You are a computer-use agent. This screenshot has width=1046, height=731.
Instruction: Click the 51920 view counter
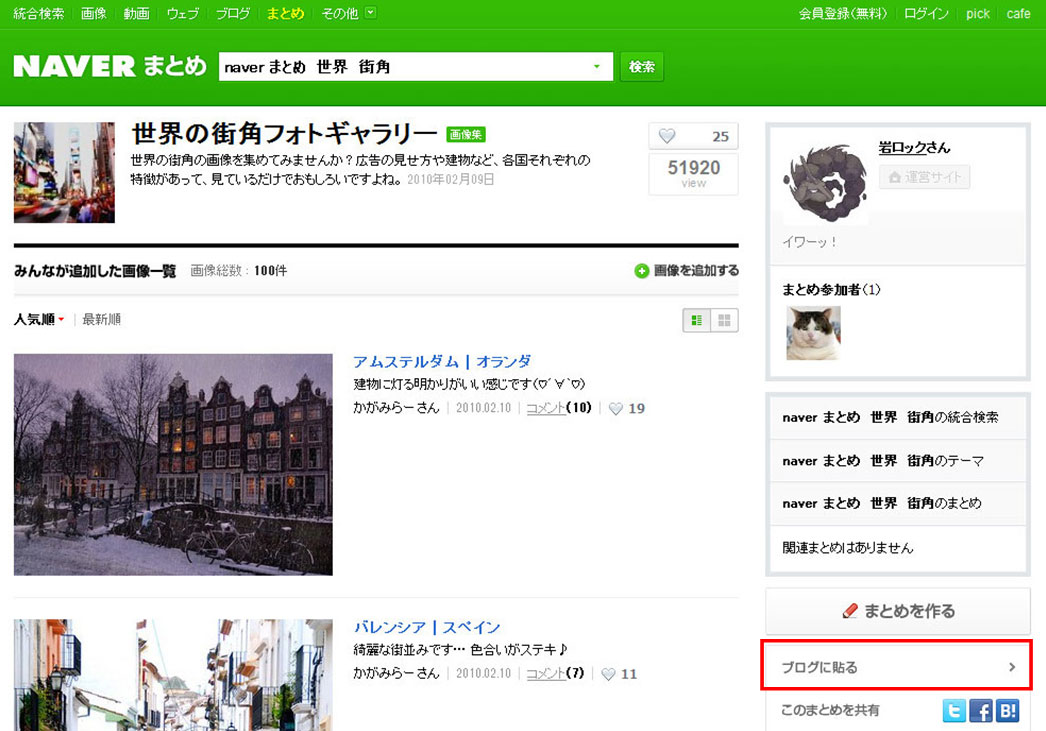tap(694, 174)
